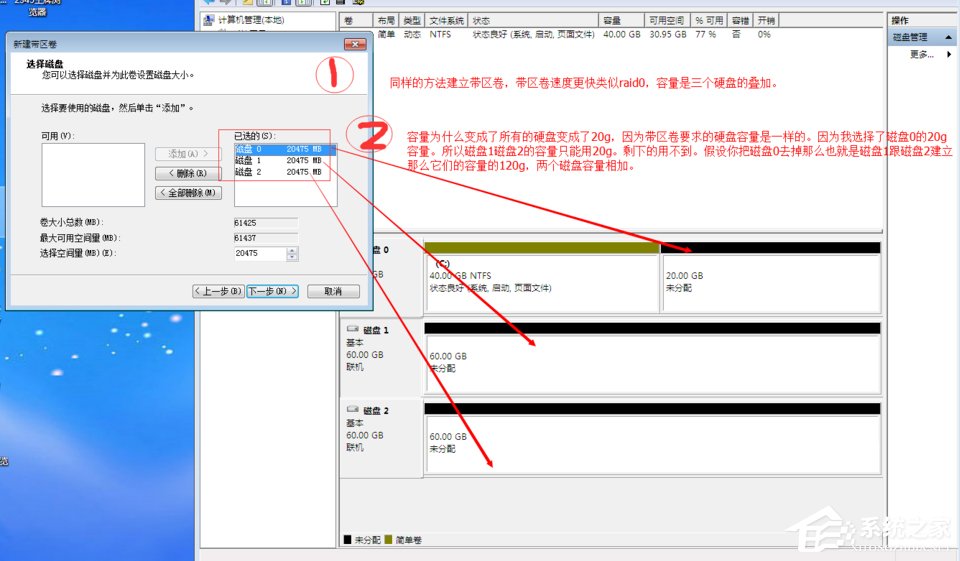The height and width of the screenshot is (561, 960).
Task: Click the 添加(A) button
Action: (x=188, y=154)
